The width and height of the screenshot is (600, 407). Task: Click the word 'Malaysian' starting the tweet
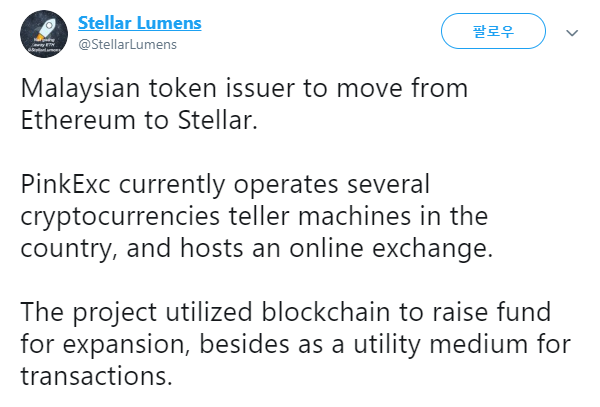click(80, 89)
